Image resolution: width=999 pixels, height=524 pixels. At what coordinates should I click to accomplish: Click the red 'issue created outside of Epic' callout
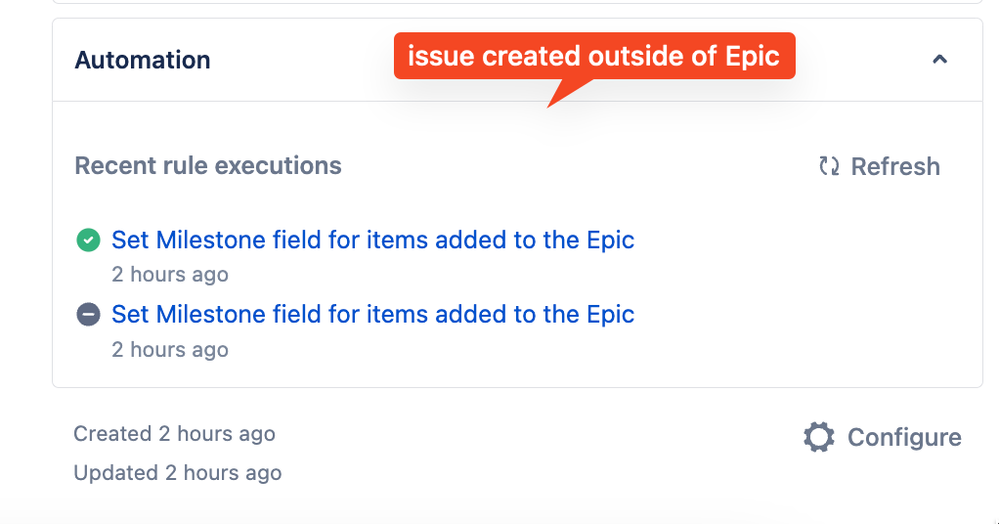tap(594, 56)
